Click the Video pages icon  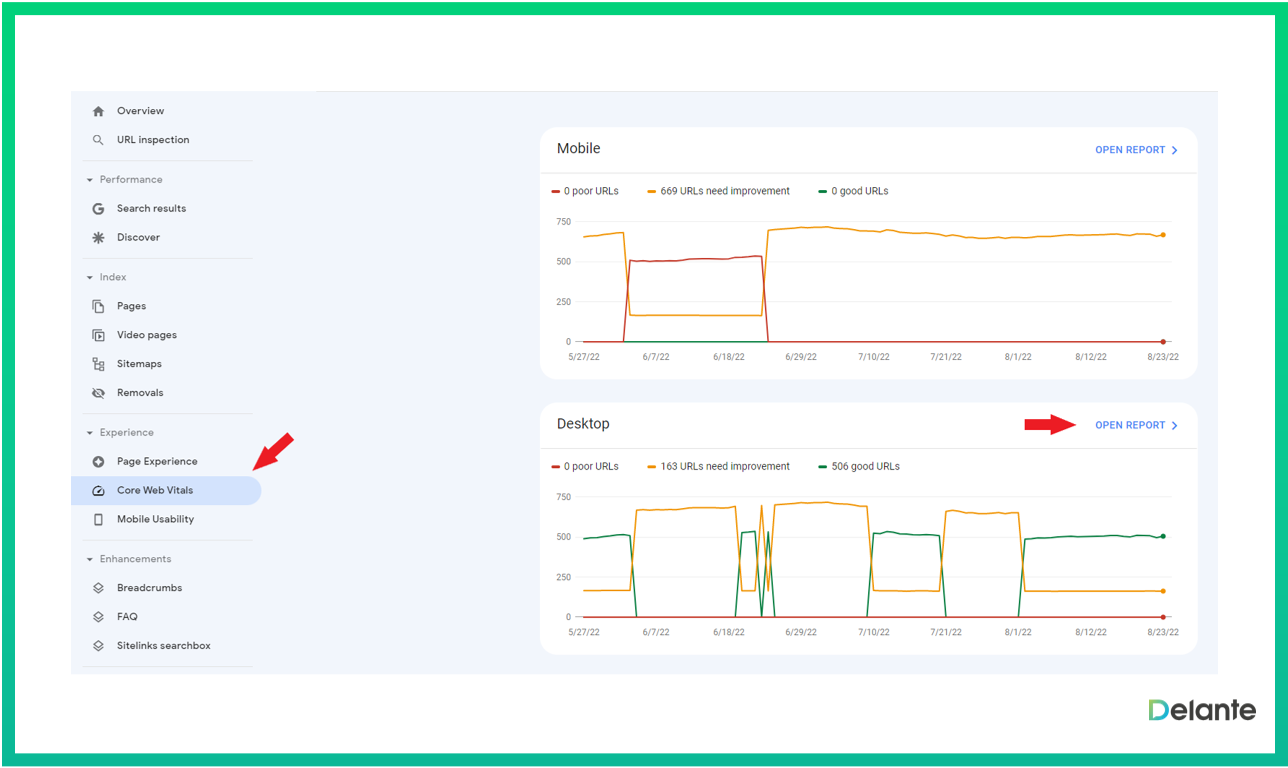click(x=98, y=335)
